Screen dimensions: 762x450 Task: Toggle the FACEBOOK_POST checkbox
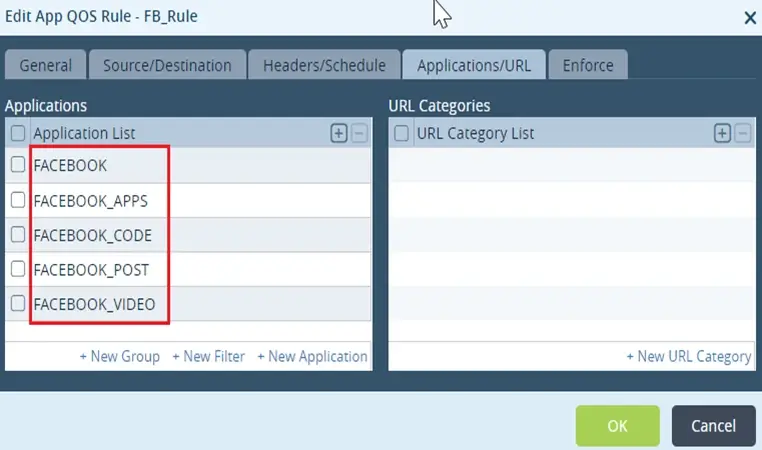(18, 269)
